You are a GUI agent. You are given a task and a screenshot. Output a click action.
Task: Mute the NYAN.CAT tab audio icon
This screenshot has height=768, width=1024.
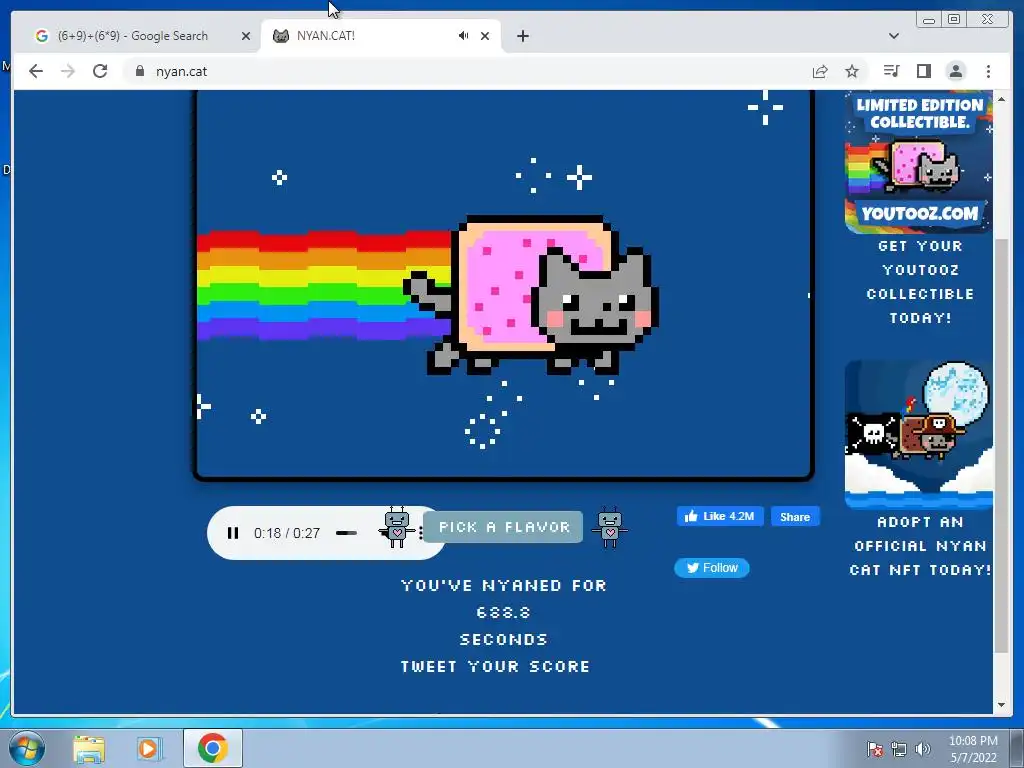463,36
